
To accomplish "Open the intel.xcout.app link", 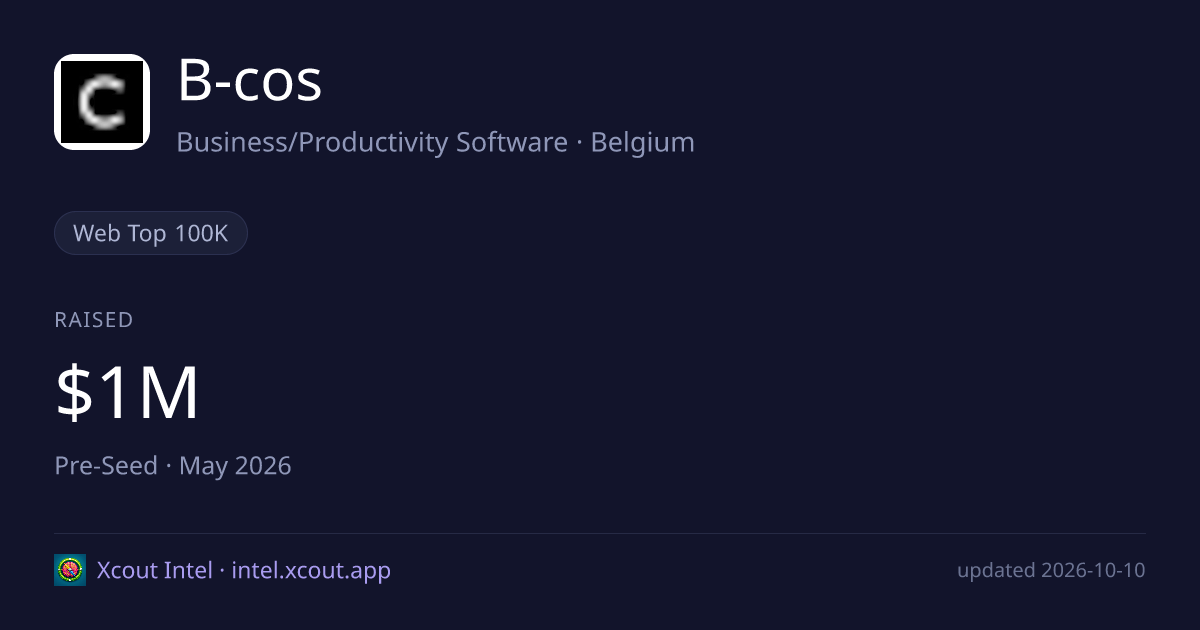I will click(311, 571).
